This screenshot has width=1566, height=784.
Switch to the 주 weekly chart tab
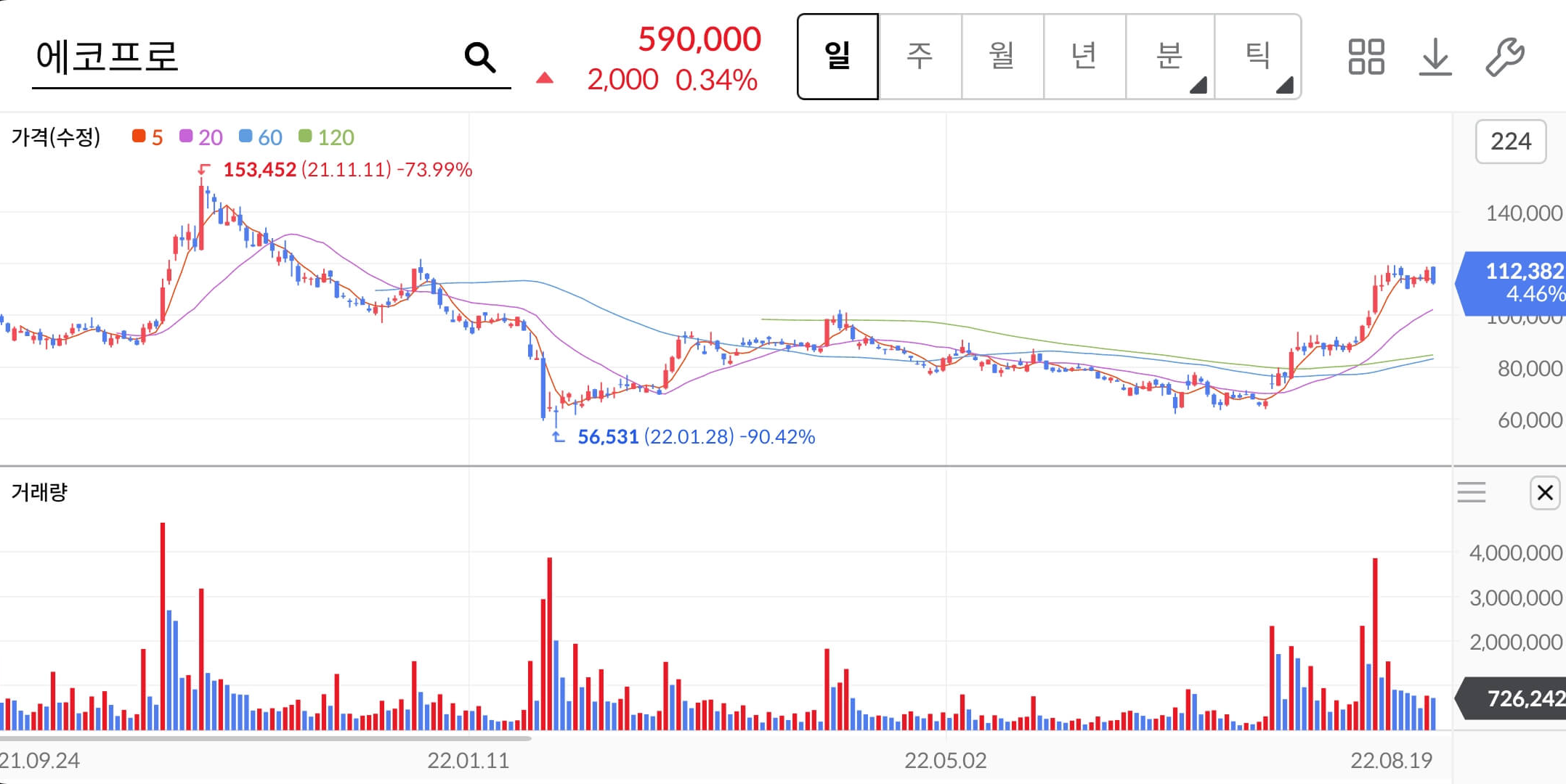pyautogui.click(x=920, y=57)
